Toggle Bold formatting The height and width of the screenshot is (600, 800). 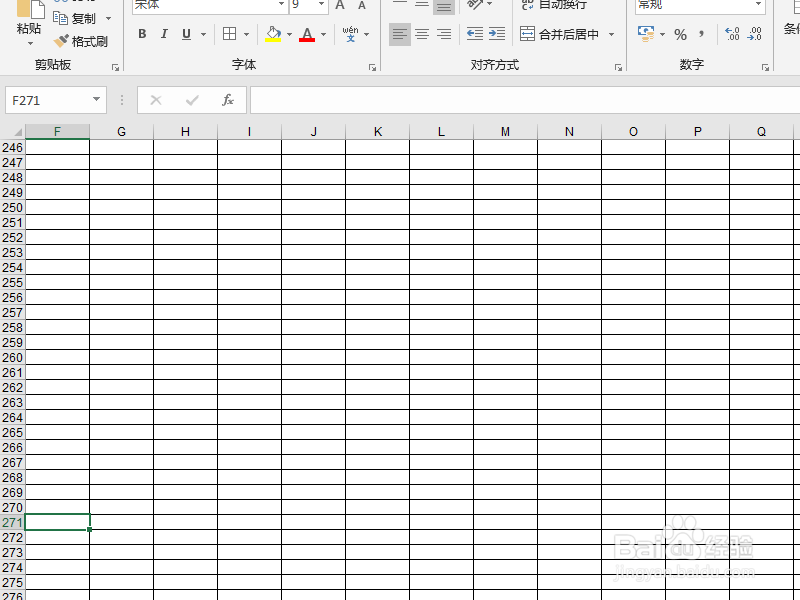[142, 33]
